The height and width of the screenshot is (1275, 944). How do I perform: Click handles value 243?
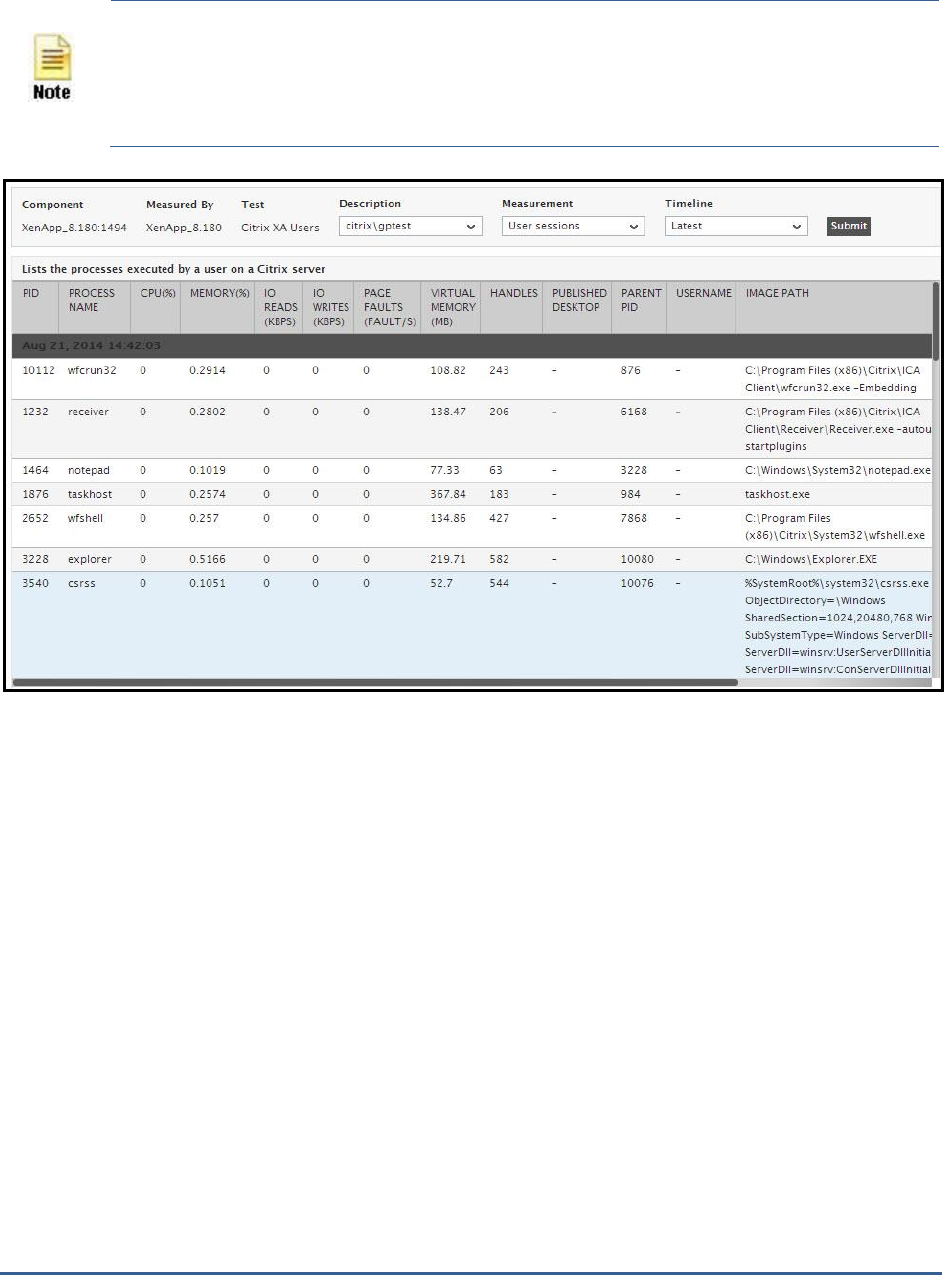click(x=499, y=370)
